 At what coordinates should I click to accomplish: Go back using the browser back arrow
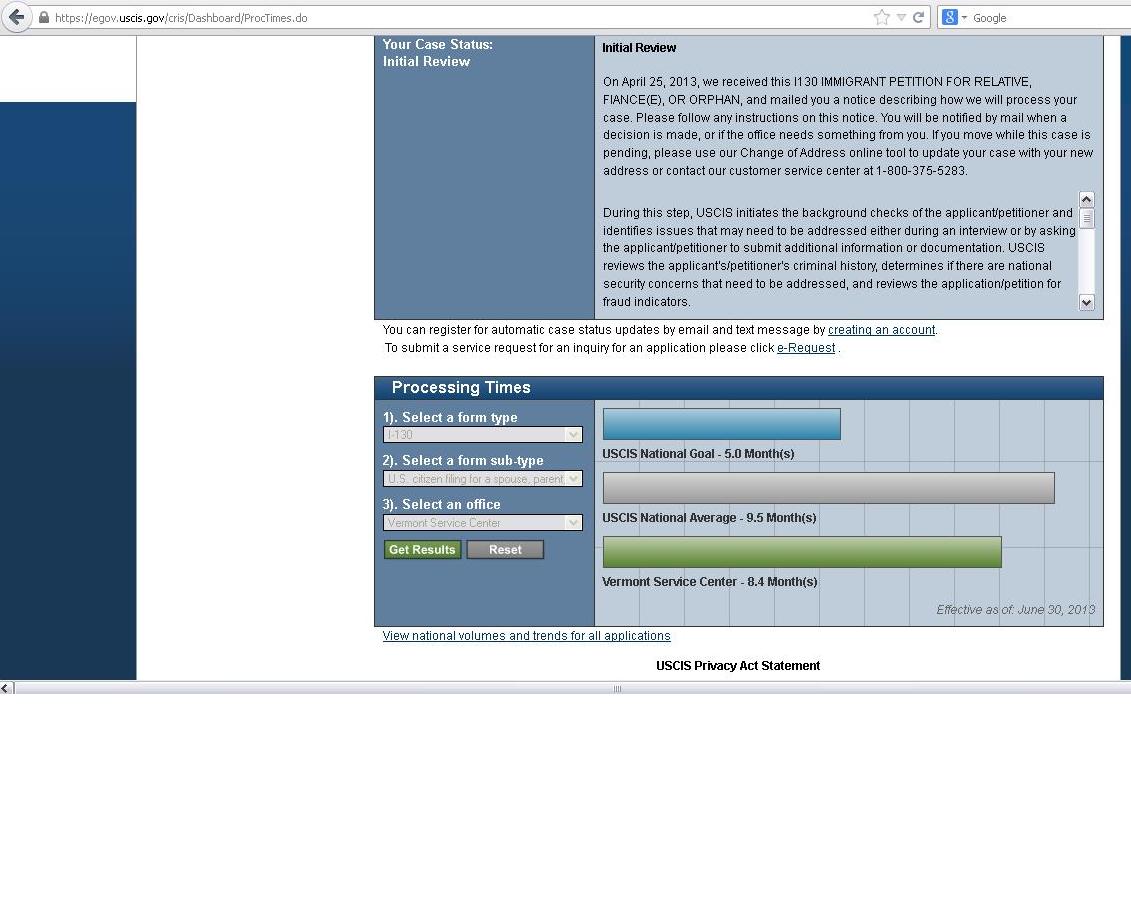(x=17, y=17)
